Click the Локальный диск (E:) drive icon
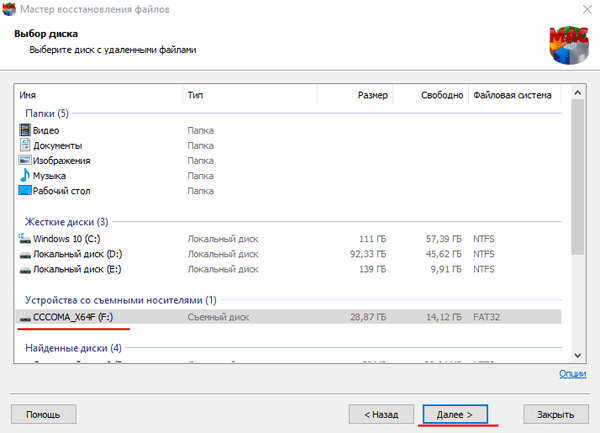Viewport: 600px width, 433px height. (x=25, y=270)
